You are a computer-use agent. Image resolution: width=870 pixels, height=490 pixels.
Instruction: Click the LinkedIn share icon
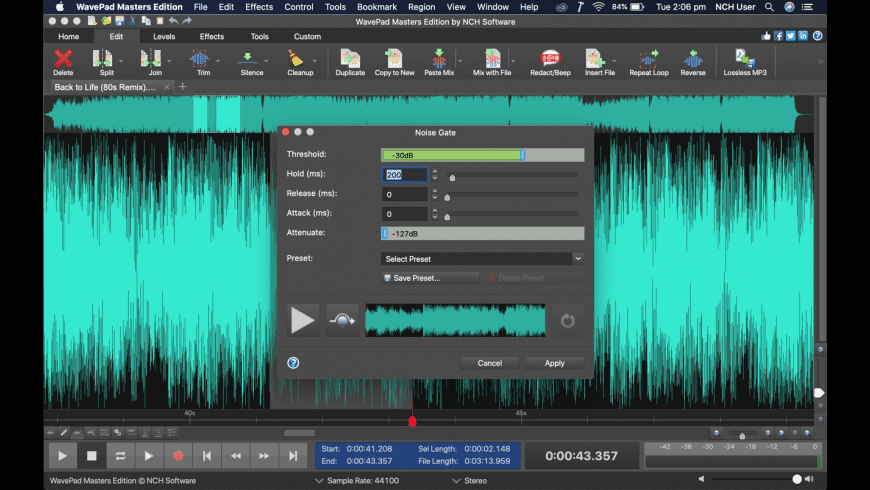803,36
